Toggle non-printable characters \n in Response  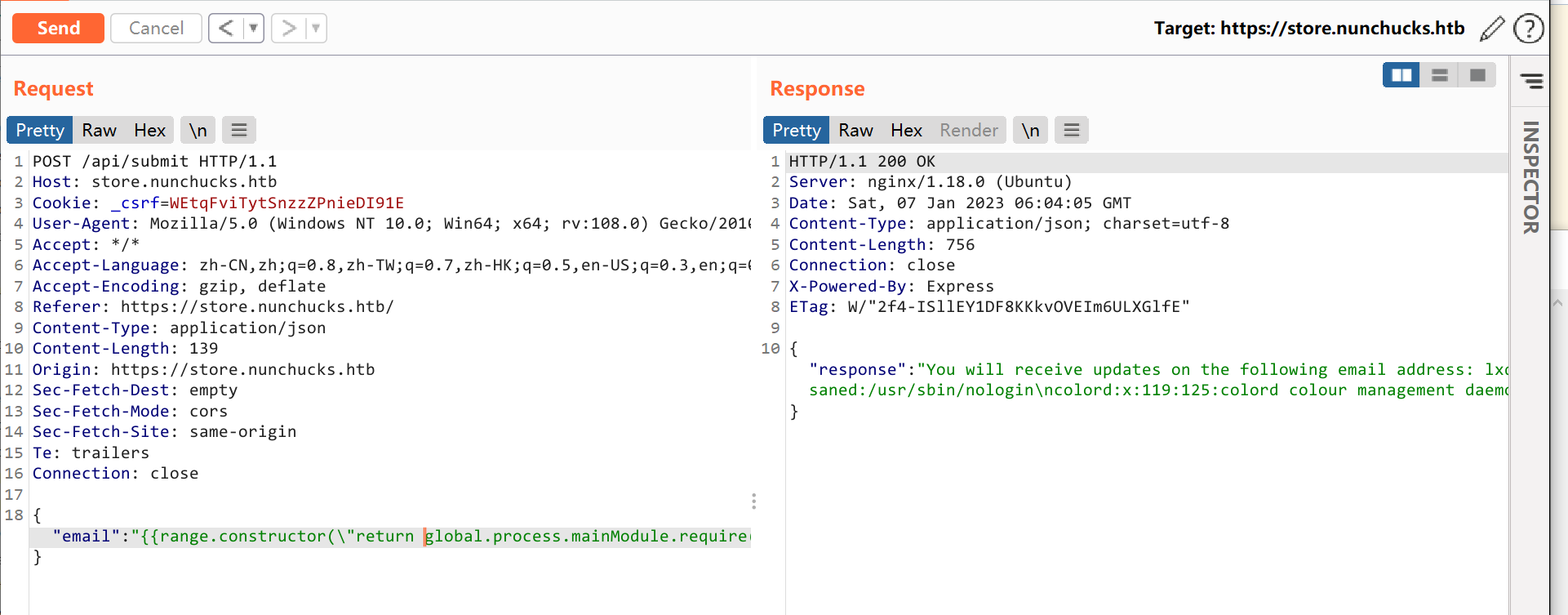(x=1030, y=130)
